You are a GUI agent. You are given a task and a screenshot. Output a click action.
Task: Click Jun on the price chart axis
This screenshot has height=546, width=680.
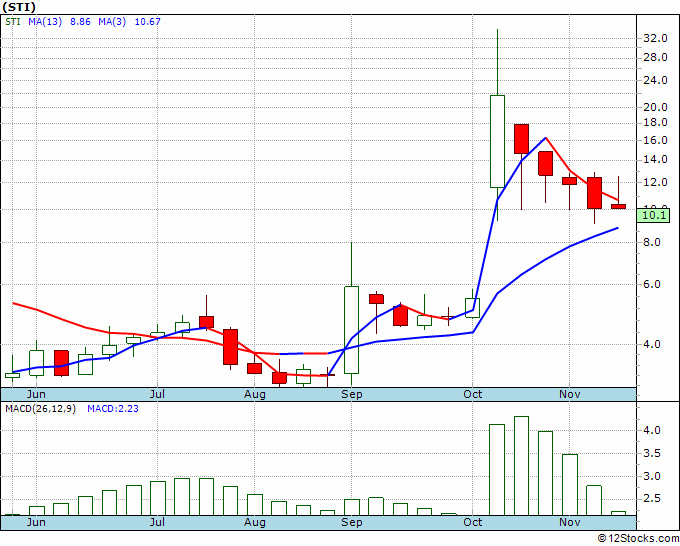click(36, 394)
